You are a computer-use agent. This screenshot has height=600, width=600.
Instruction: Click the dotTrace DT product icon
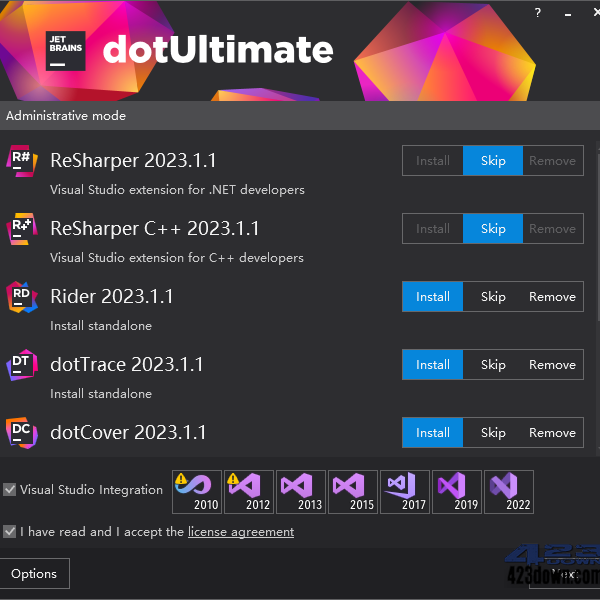(x=22, y=365)
